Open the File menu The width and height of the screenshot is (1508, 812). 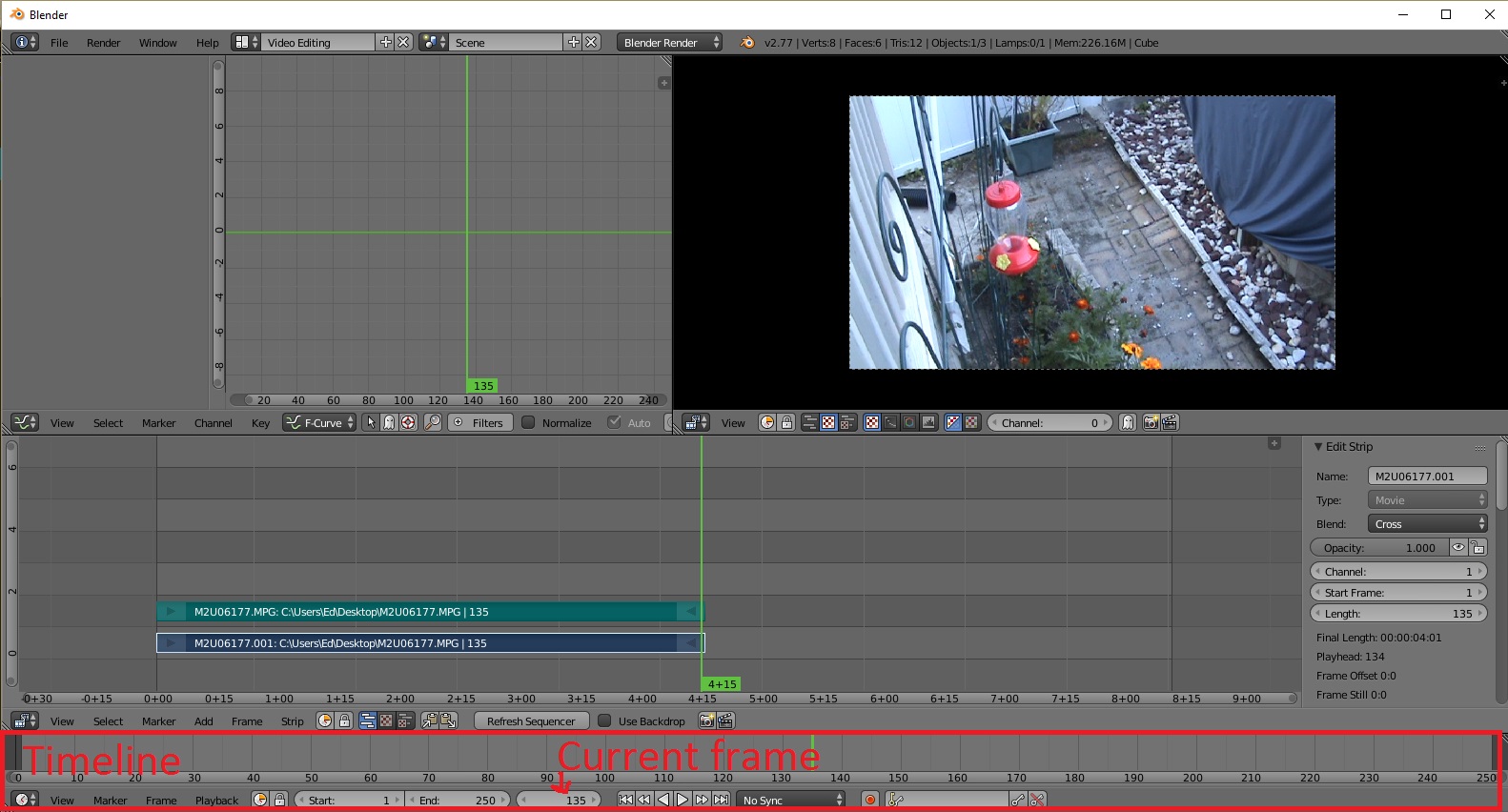[59, 43]
